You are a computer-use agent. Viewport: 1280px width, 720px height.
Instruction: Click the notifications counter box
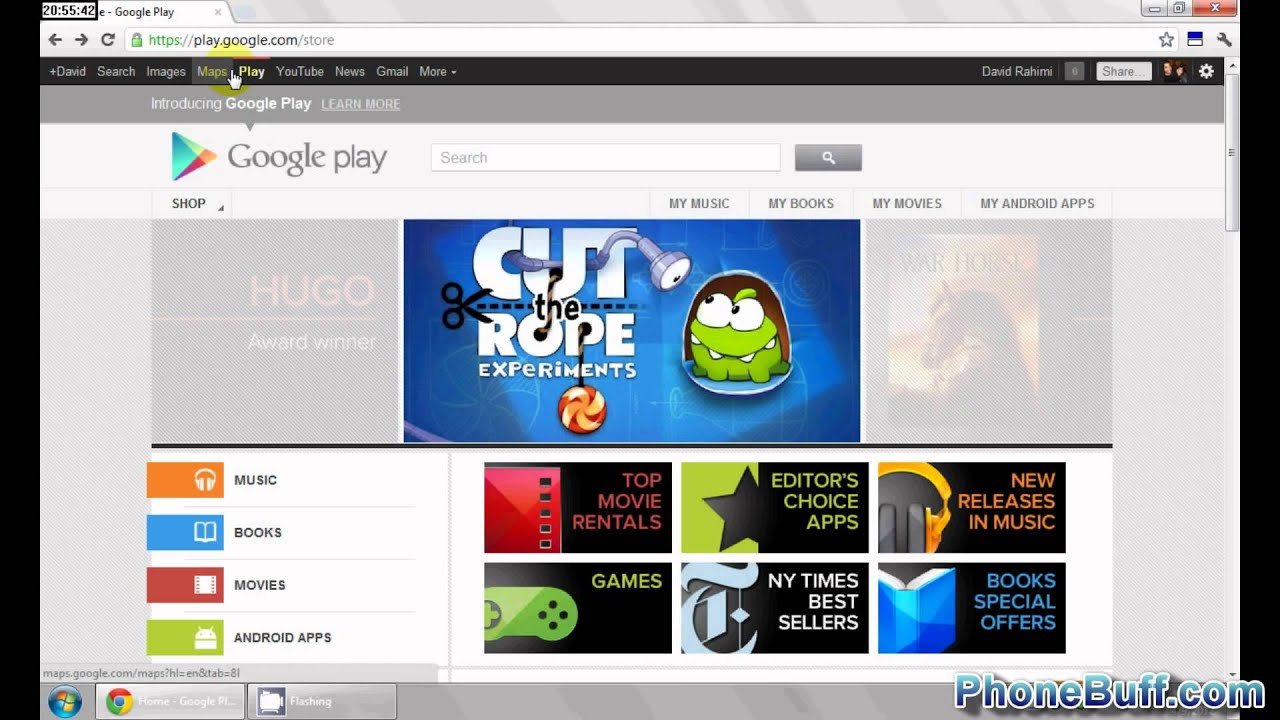coord(1074,71)
